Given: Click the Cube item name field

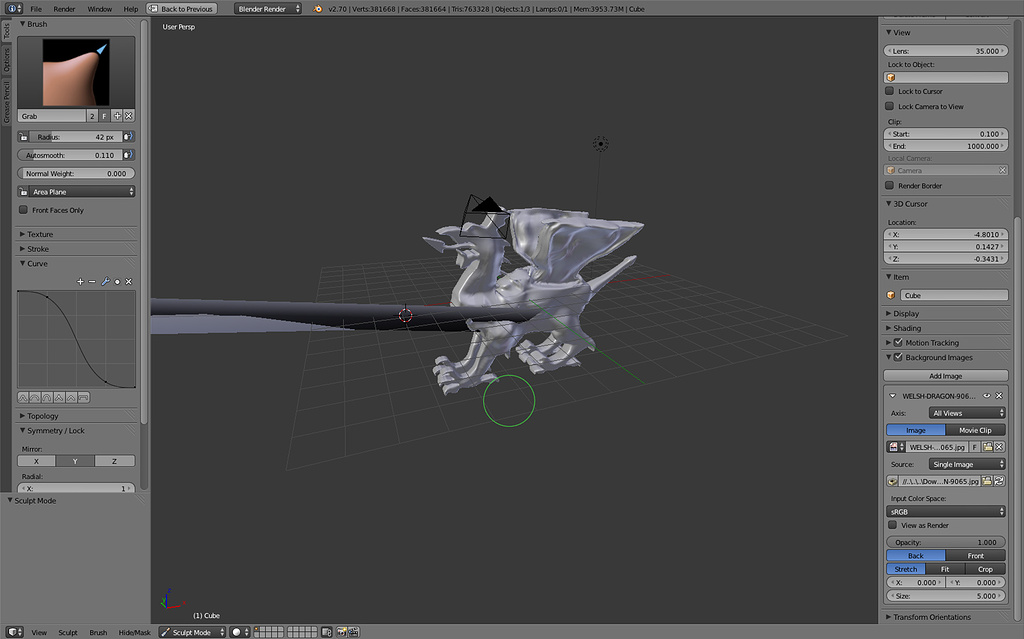Looking at the screenshot, I should 953,295.
